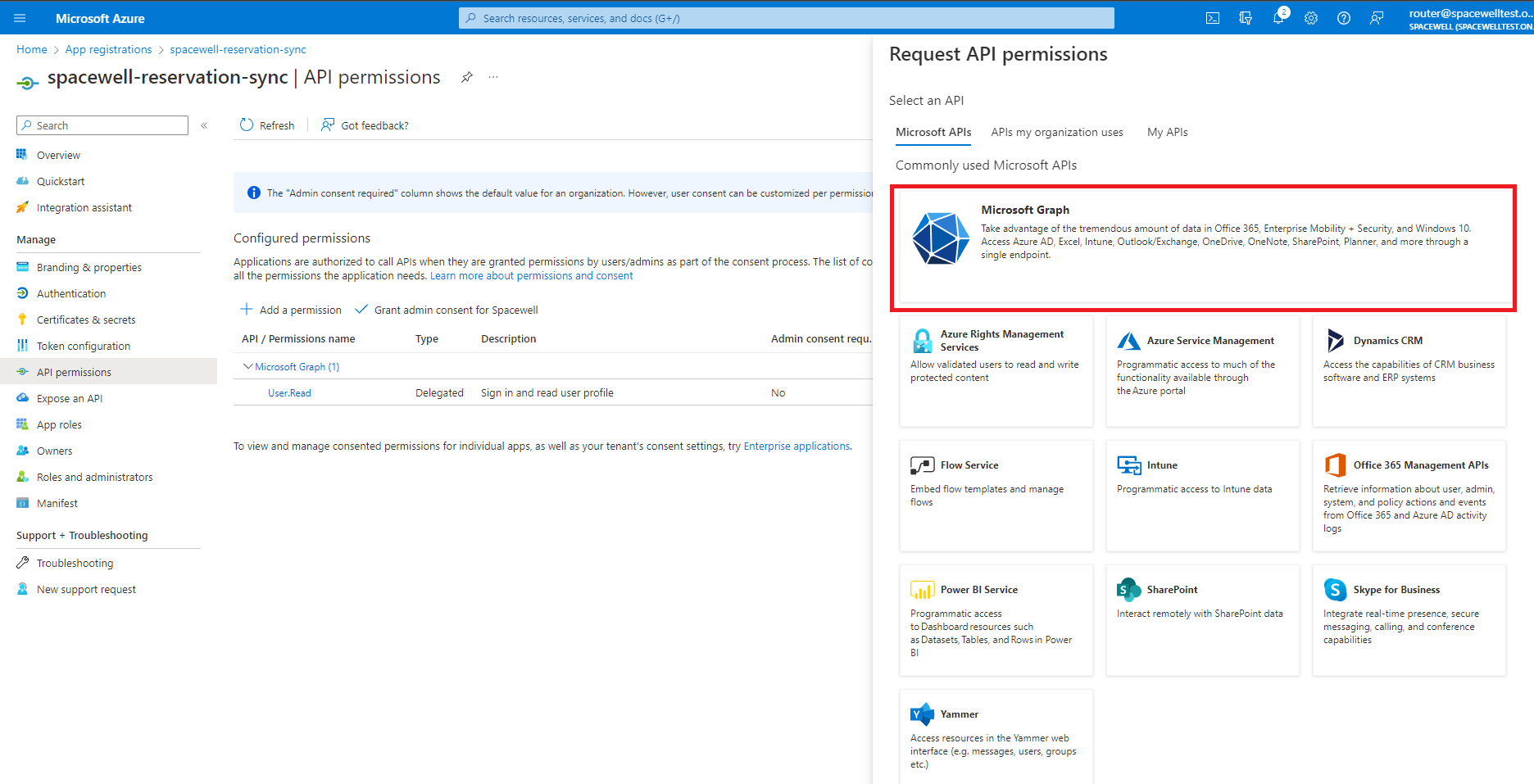Screen dimensions: 1534x784
Task: Follow Learn more about permissions and consent
Action: click(531, 276)
